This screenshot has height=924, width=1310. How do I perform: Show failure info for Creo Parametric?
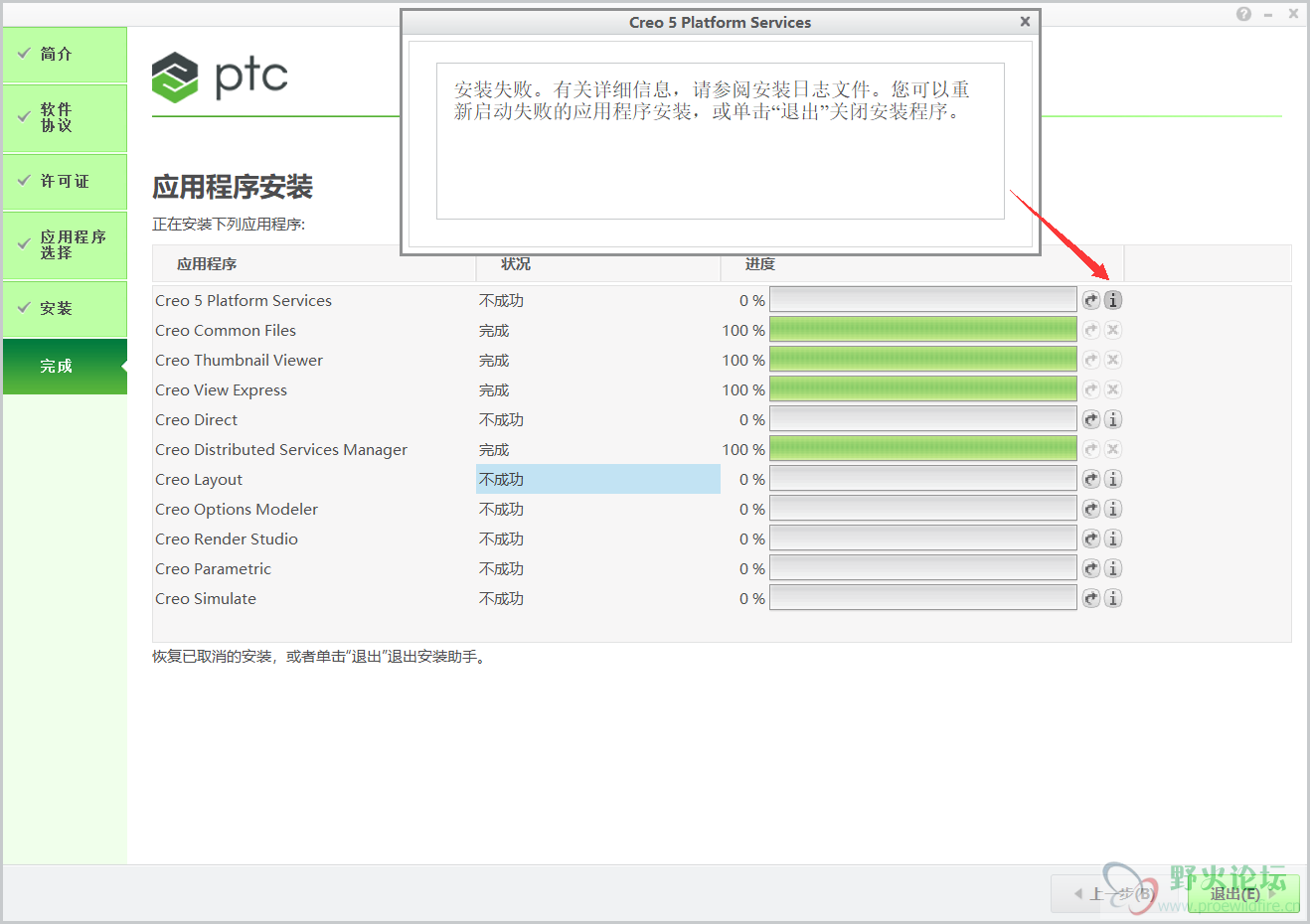click(1113, 568)
